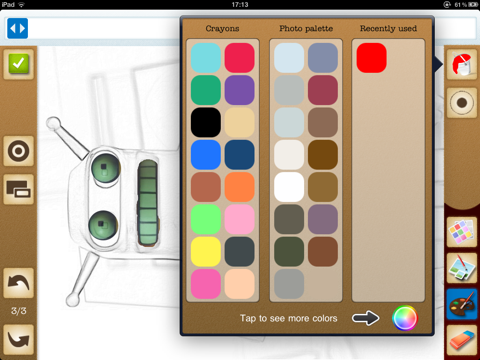Select the teal green crayon

206,90
